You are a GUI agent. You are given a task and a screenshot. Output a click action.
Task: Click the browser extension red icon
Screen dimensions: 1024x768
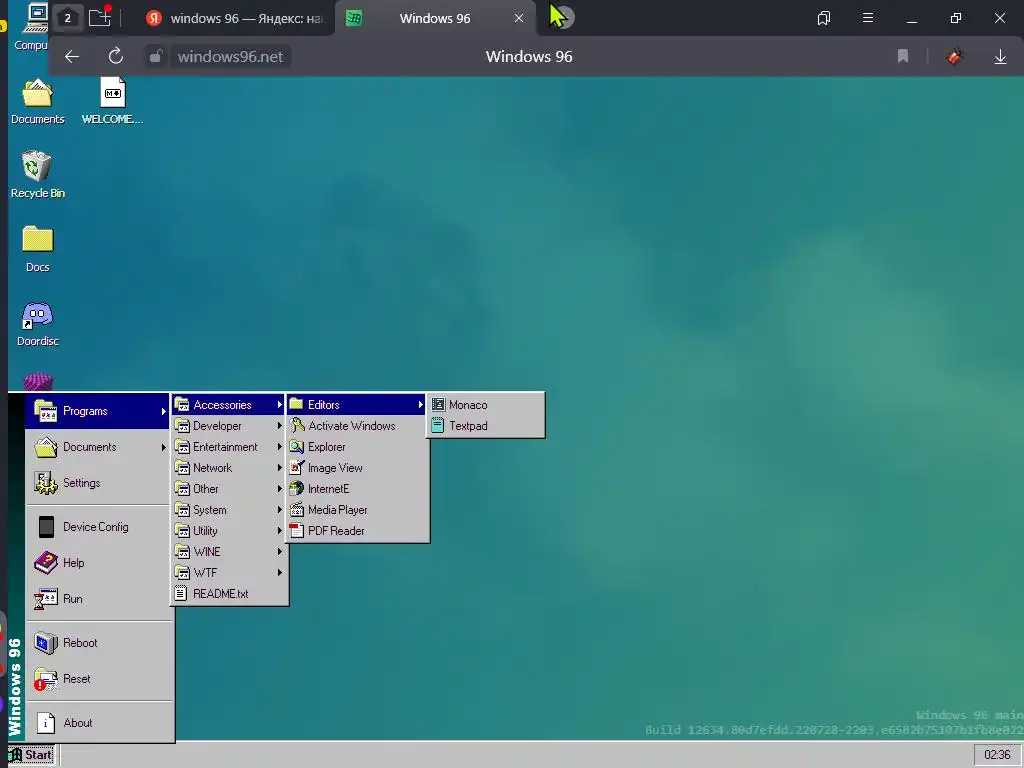954,57
